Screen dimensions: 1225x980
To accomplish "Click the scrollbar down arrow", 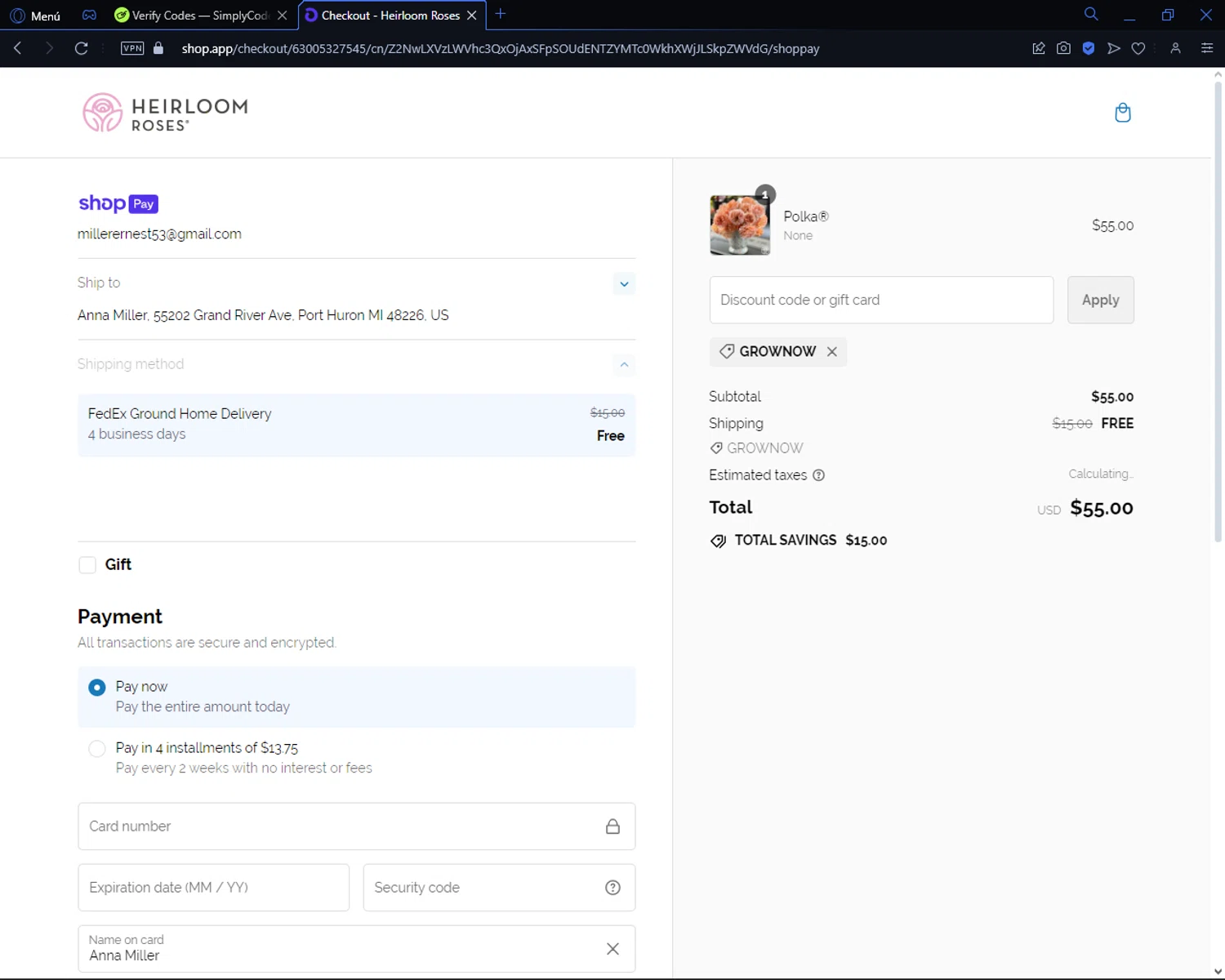I will coord(1218,972).
